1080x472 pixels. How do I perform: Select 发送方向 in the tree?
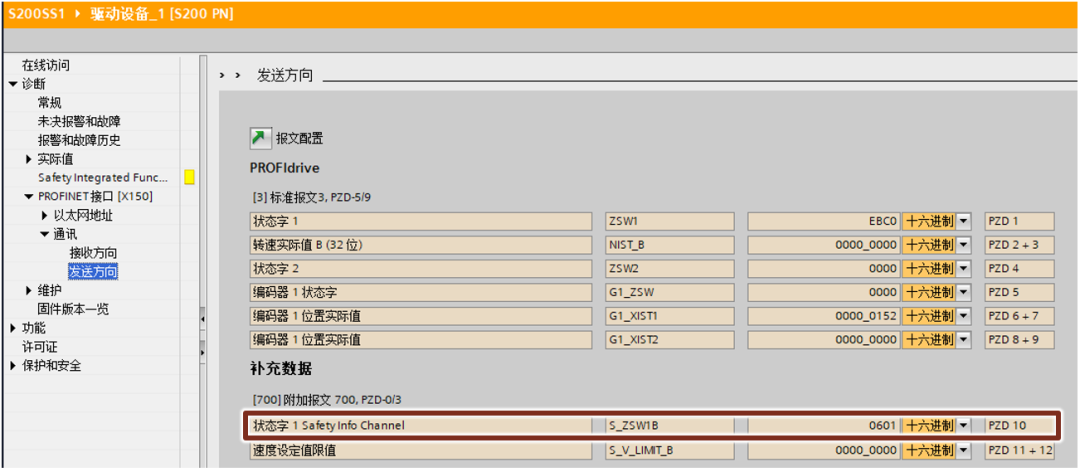click(93, 271)
